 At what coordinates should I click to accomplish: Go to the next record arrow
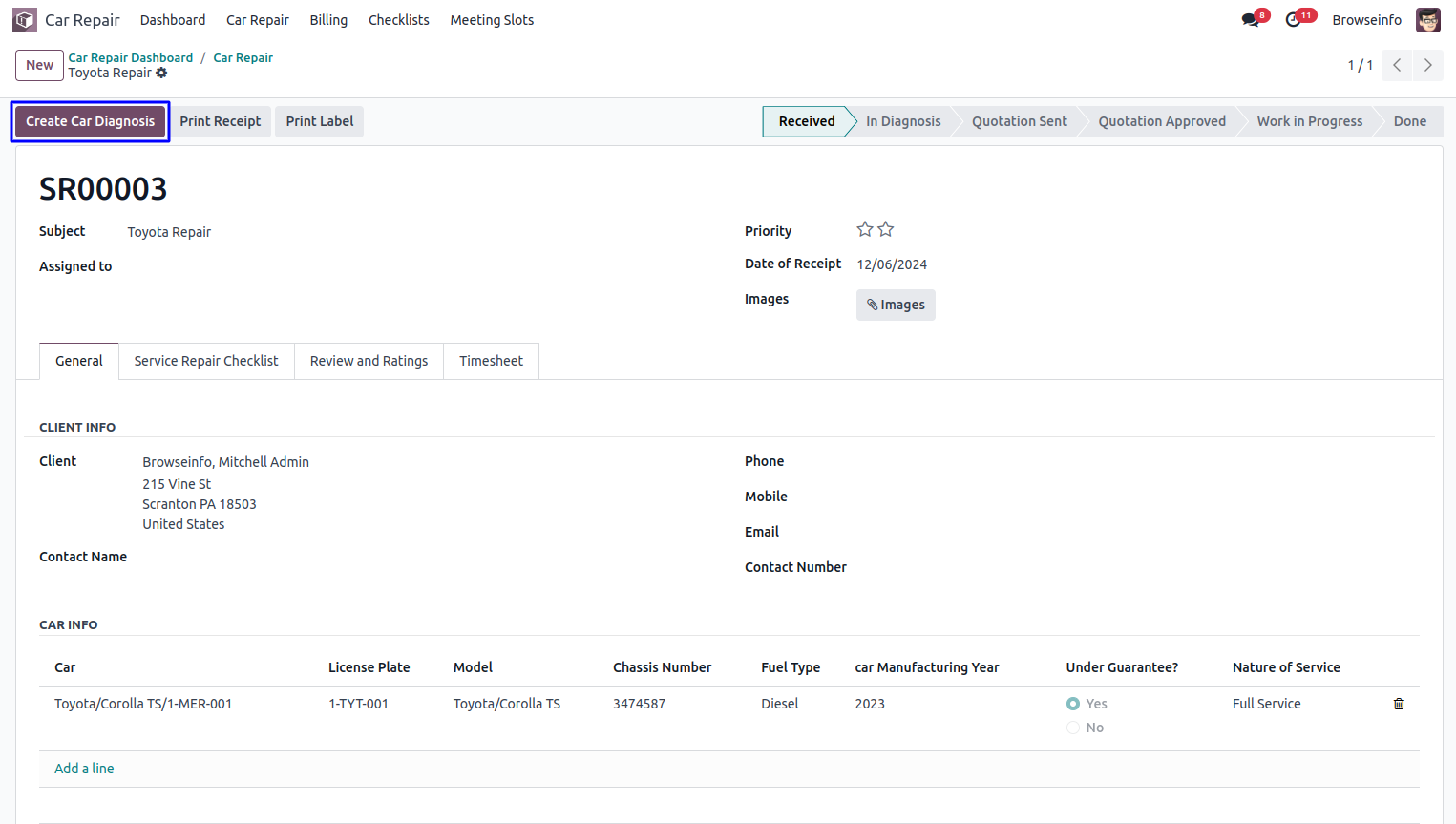click(x=1427, y=65)
